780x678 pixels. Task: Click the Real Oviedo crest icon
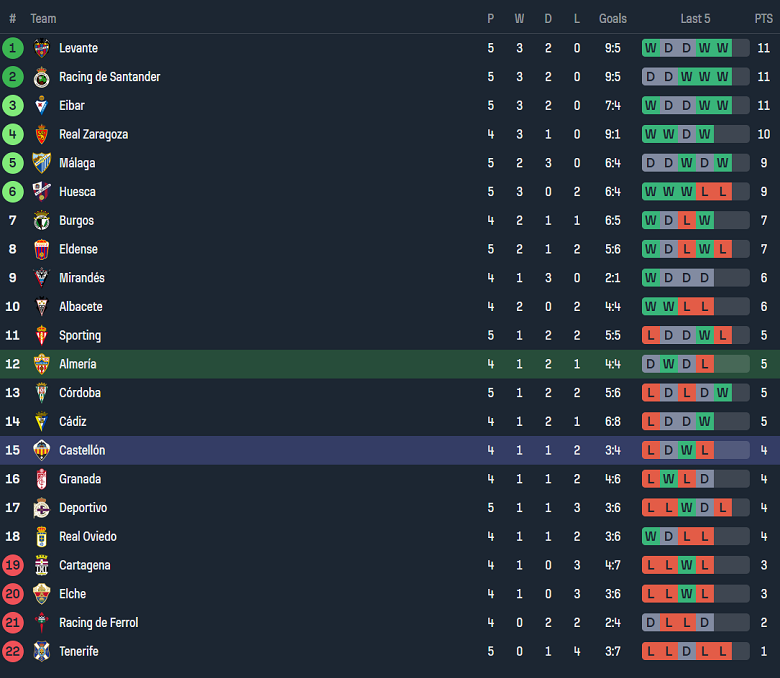pyautogui.click(x=41, y=536)
